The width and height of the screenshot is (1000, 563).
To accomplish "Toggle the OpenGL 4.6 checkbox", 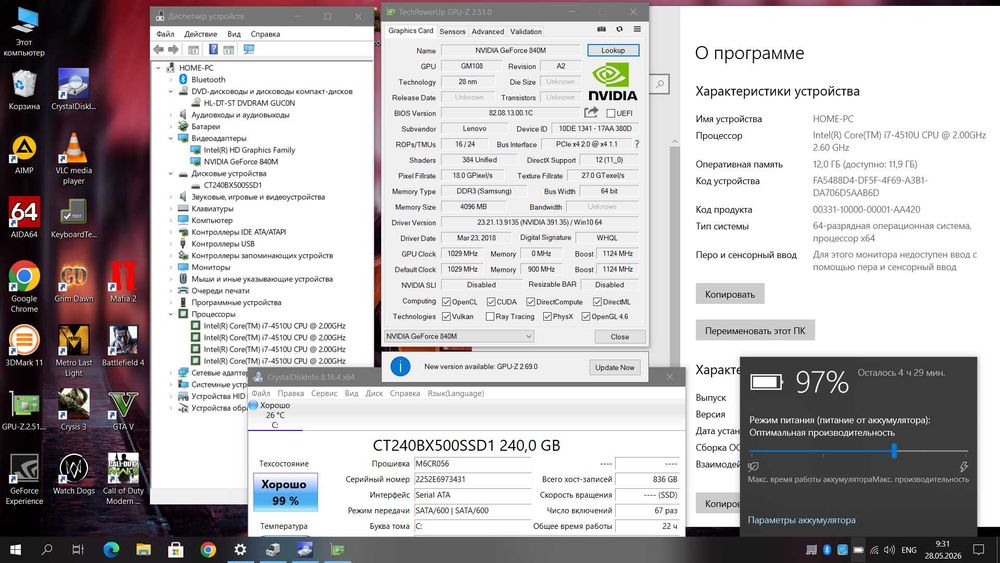I will click(585, 316).
